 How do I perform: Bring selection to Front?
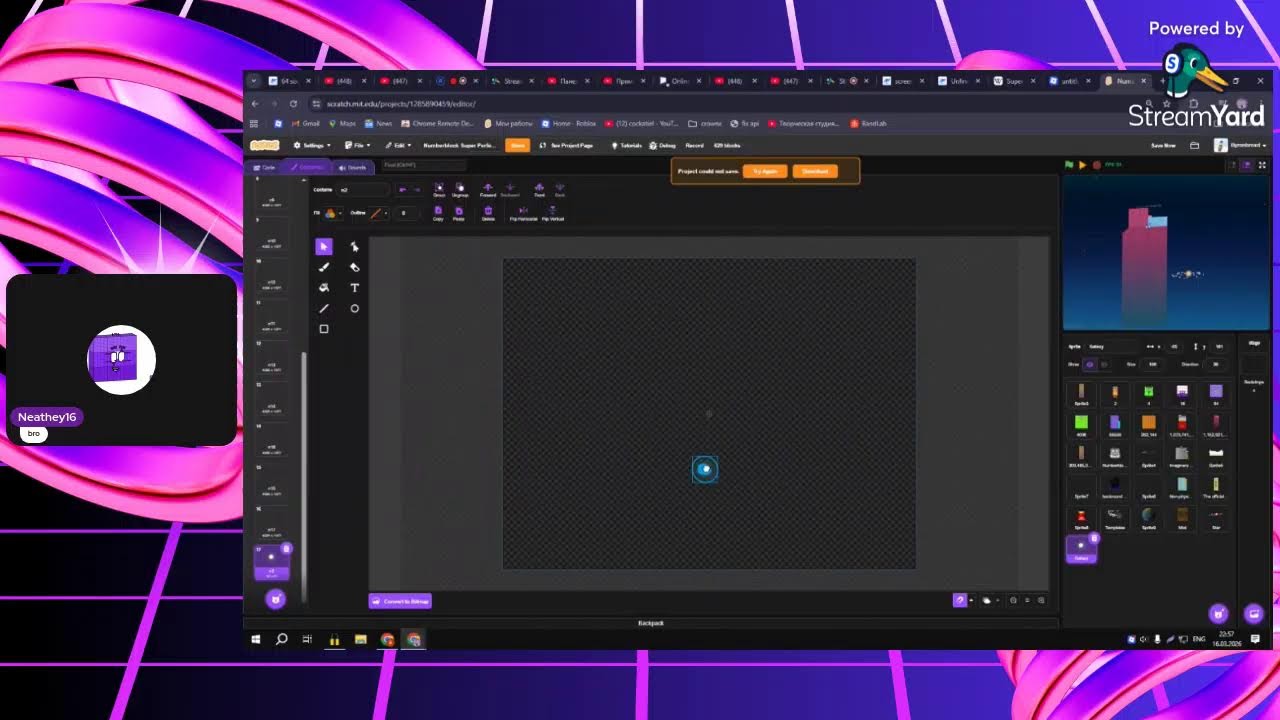tap(539, 189)
